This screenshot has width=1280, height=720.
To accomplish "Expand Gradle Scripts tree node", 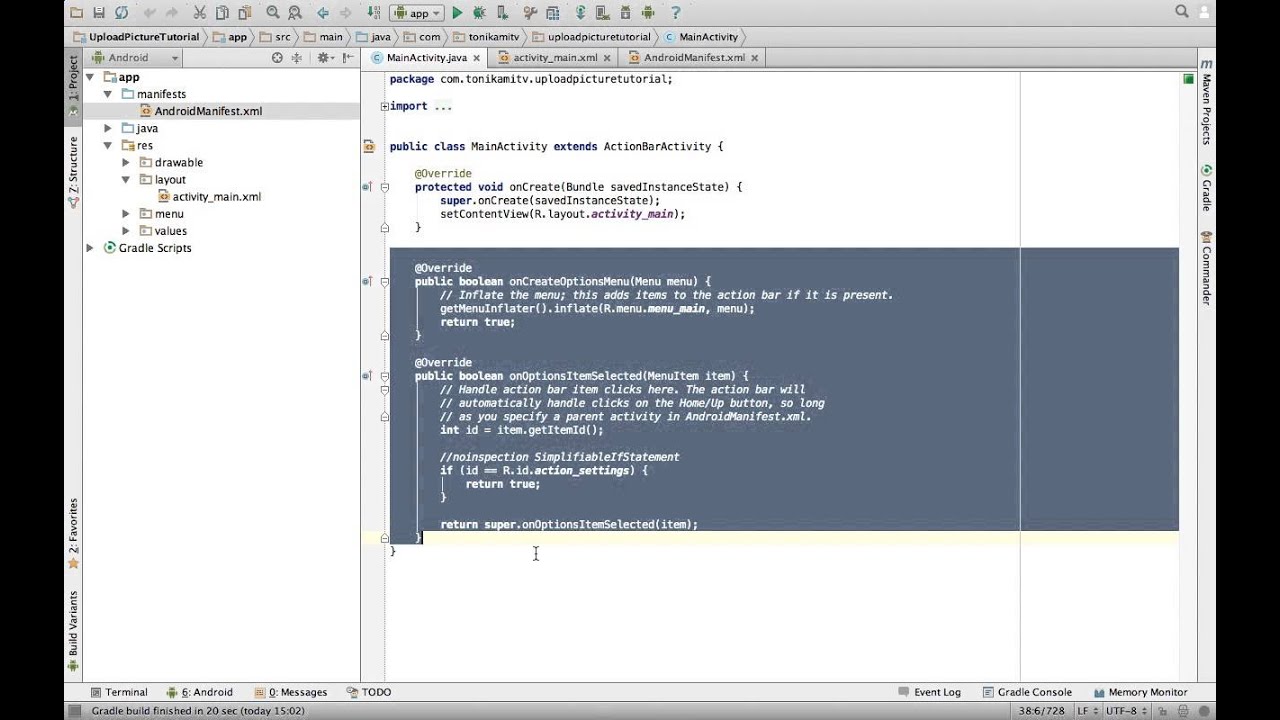I will (x=90, y=248).
